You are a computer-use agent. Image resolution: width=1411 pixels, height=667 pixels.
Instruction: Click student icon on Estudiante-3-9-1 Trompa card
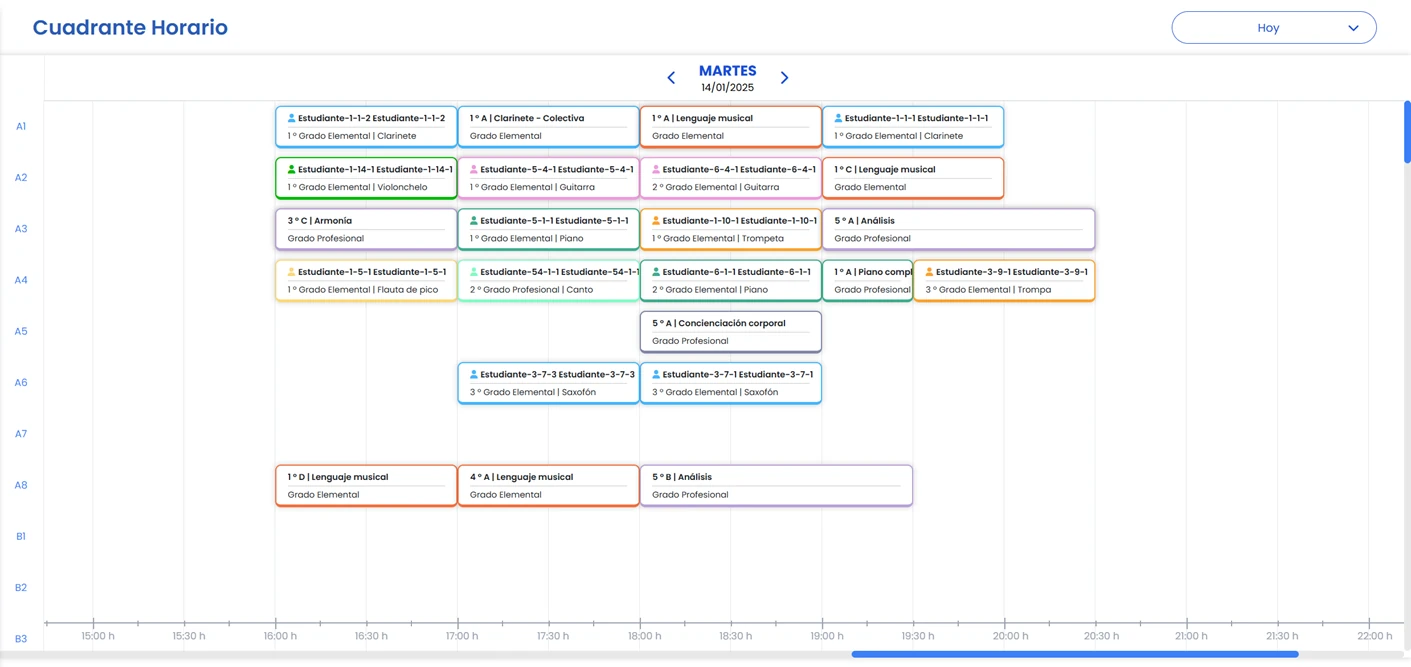point(929,272)
